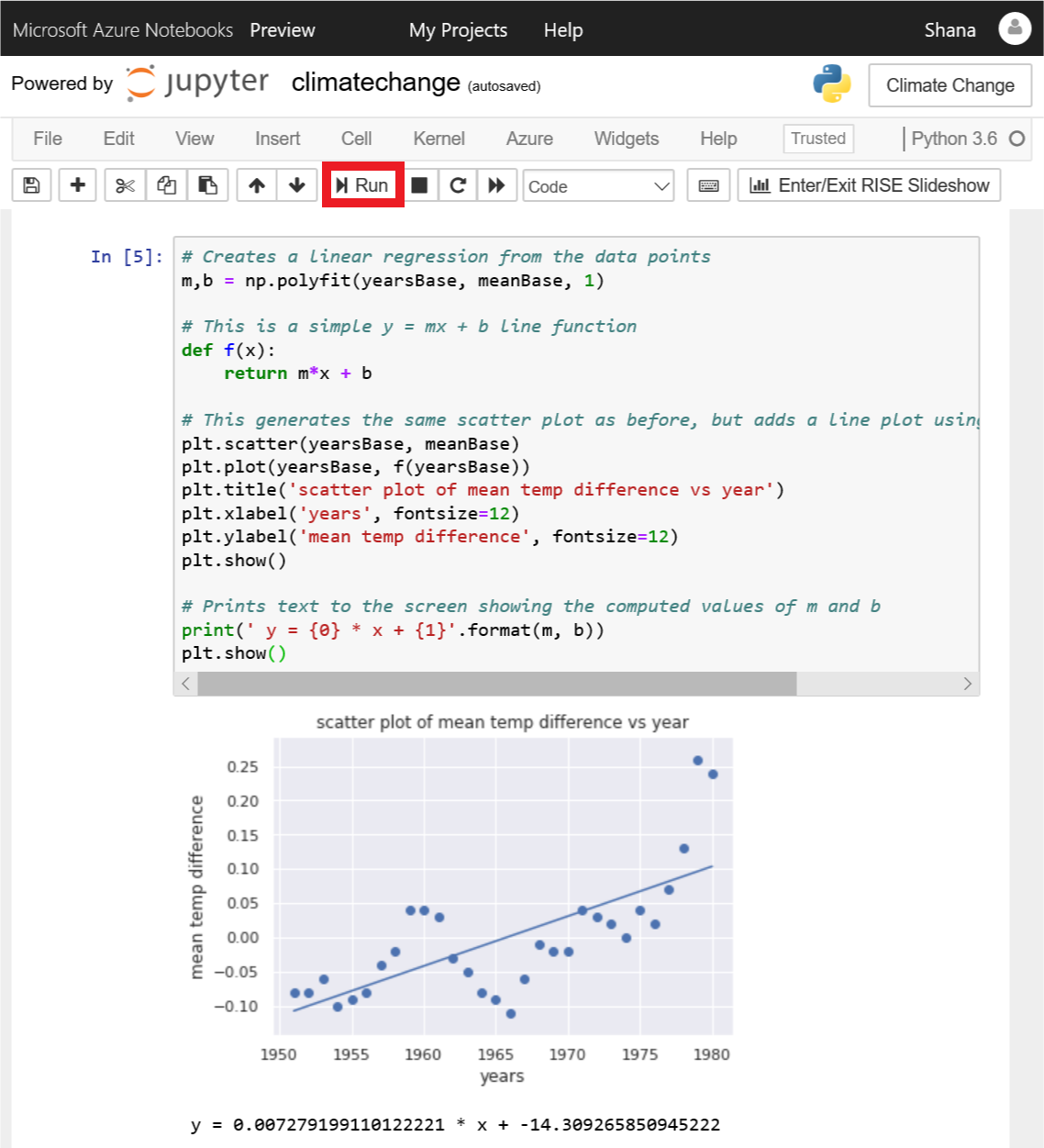Rename notebook by clicking climatechange title
The width and height of the screenshot is (1044, 1148).
click(x=375, y=83)
